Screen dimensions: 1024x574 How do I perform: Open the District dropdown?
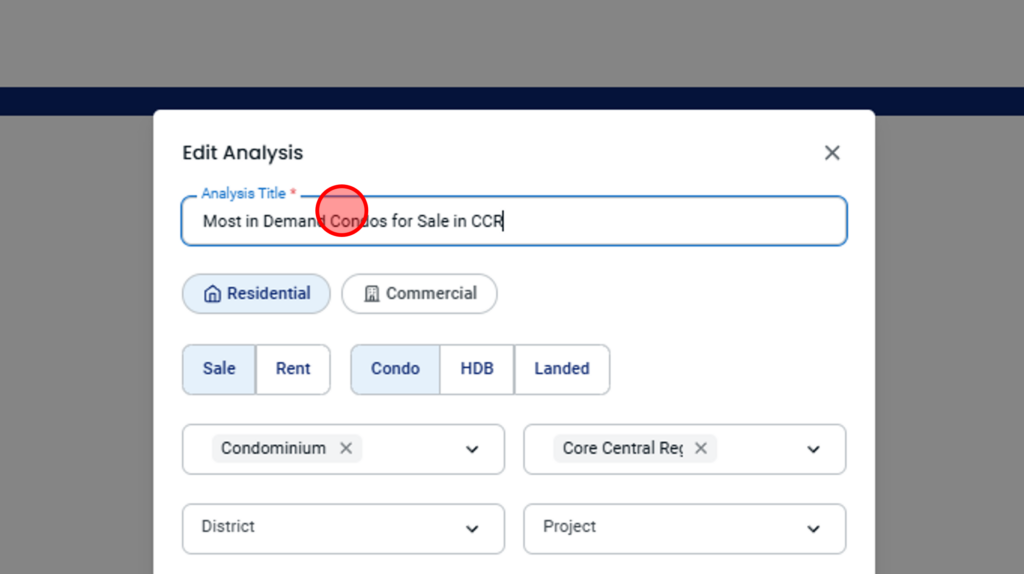click(x=344, y=528)
